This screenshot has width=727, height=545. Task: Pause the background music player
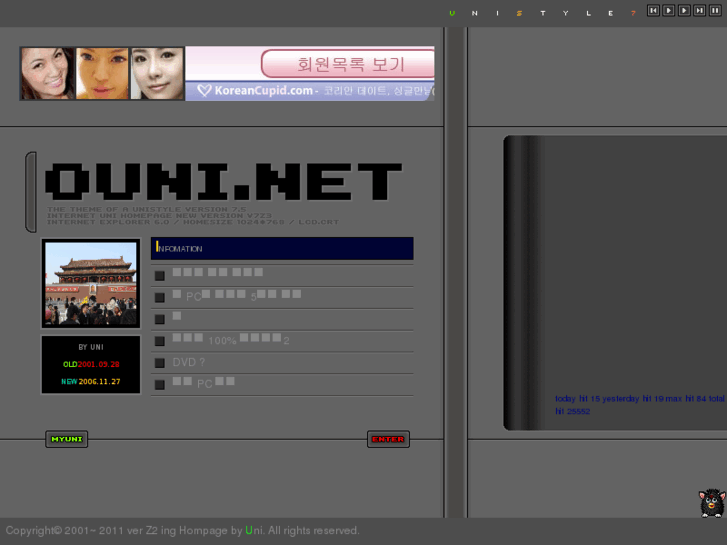[715, 11]
